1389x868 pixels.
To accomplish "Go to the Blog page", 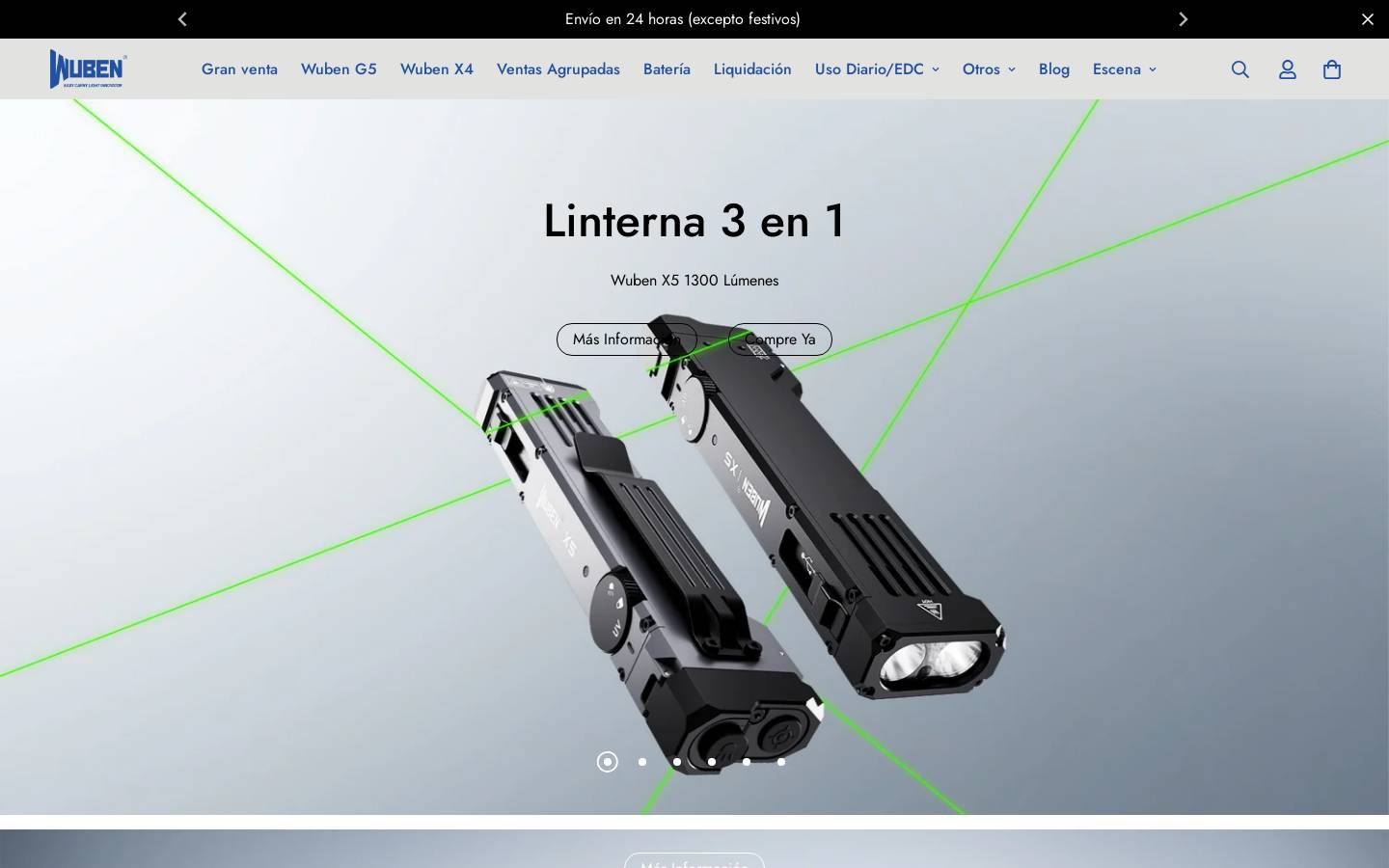I will tap(1054, 69).
